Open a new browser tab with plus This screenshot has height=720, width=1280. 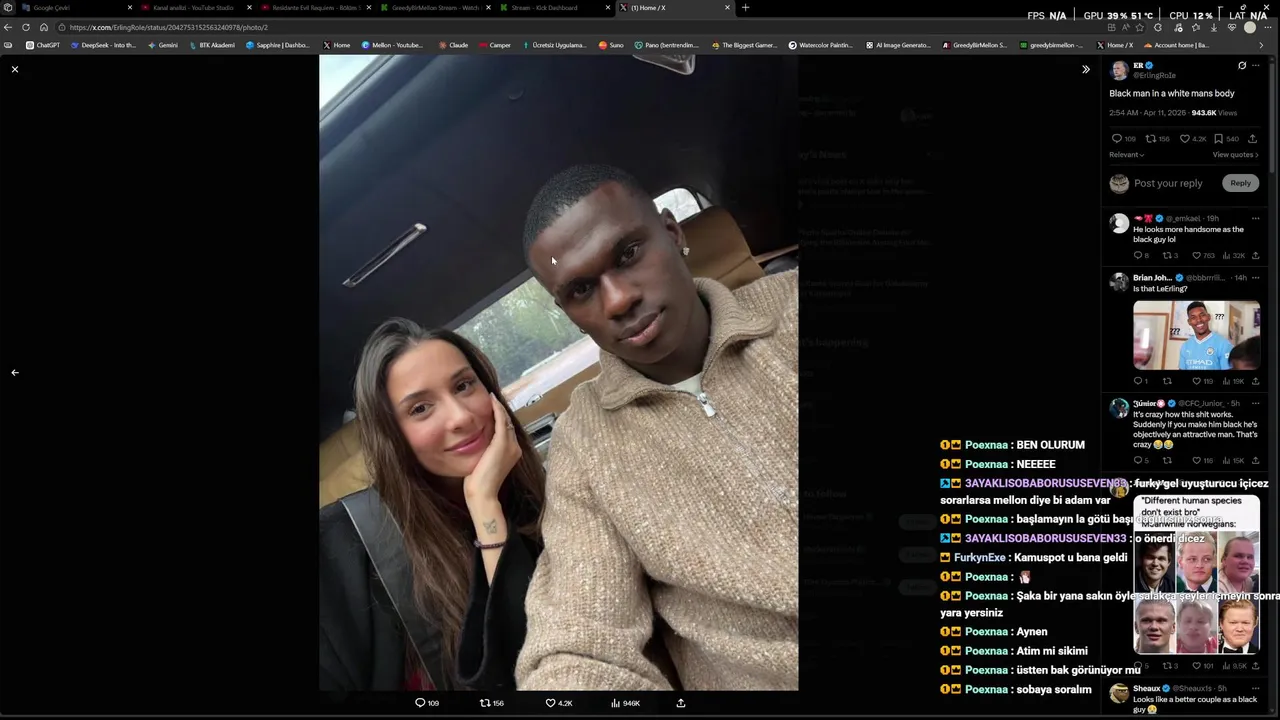pos(745,8)
